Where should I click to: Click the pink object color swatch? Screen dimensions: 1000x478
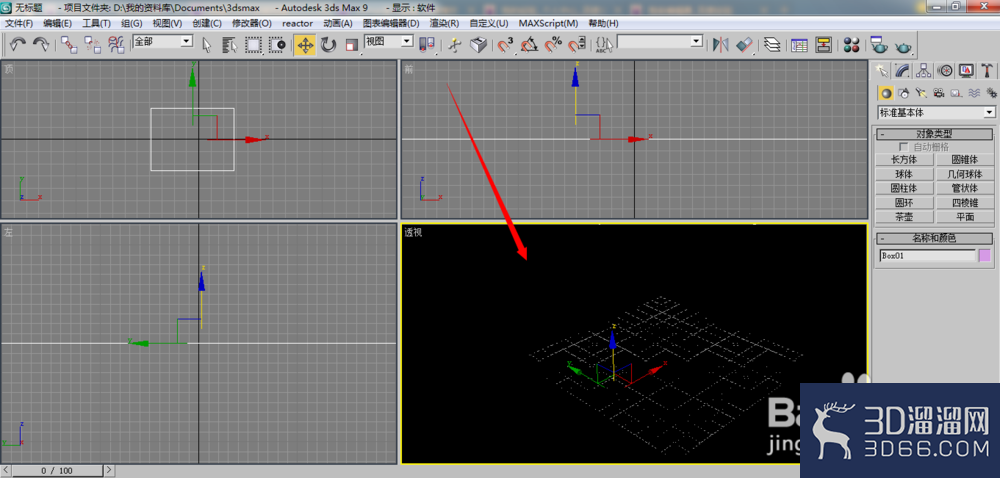click(x=985, y=256)
